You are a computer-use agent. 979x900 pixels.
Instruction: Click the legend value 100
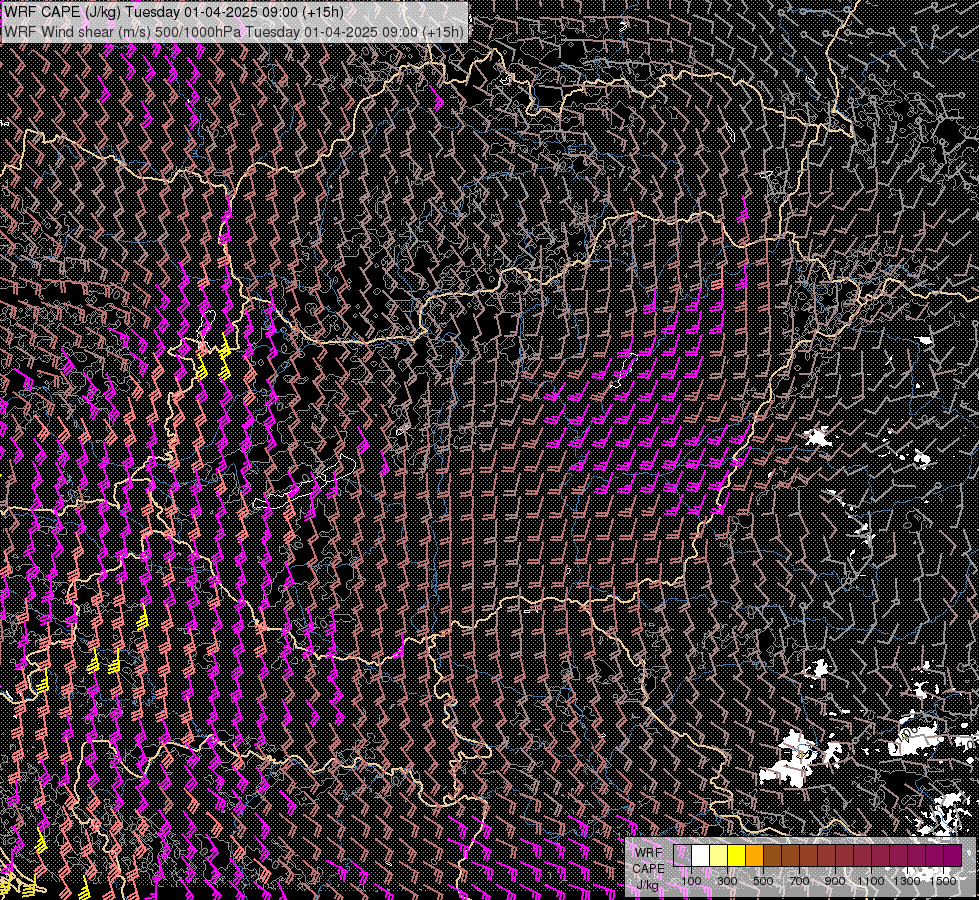pyautogui.click(x=691, y=881)
